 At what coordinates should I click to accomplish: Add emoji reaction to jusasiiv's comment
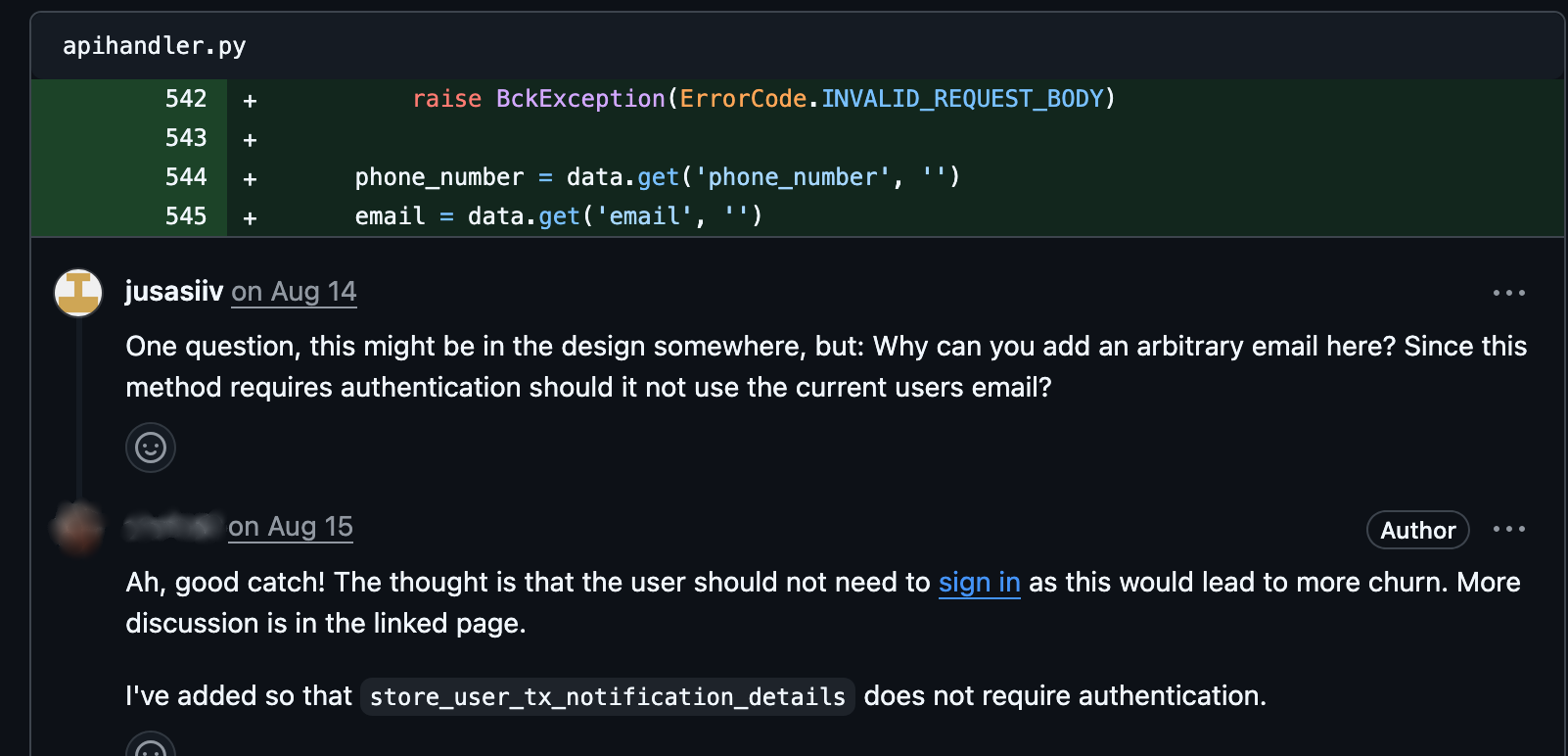tap(151, 448)
